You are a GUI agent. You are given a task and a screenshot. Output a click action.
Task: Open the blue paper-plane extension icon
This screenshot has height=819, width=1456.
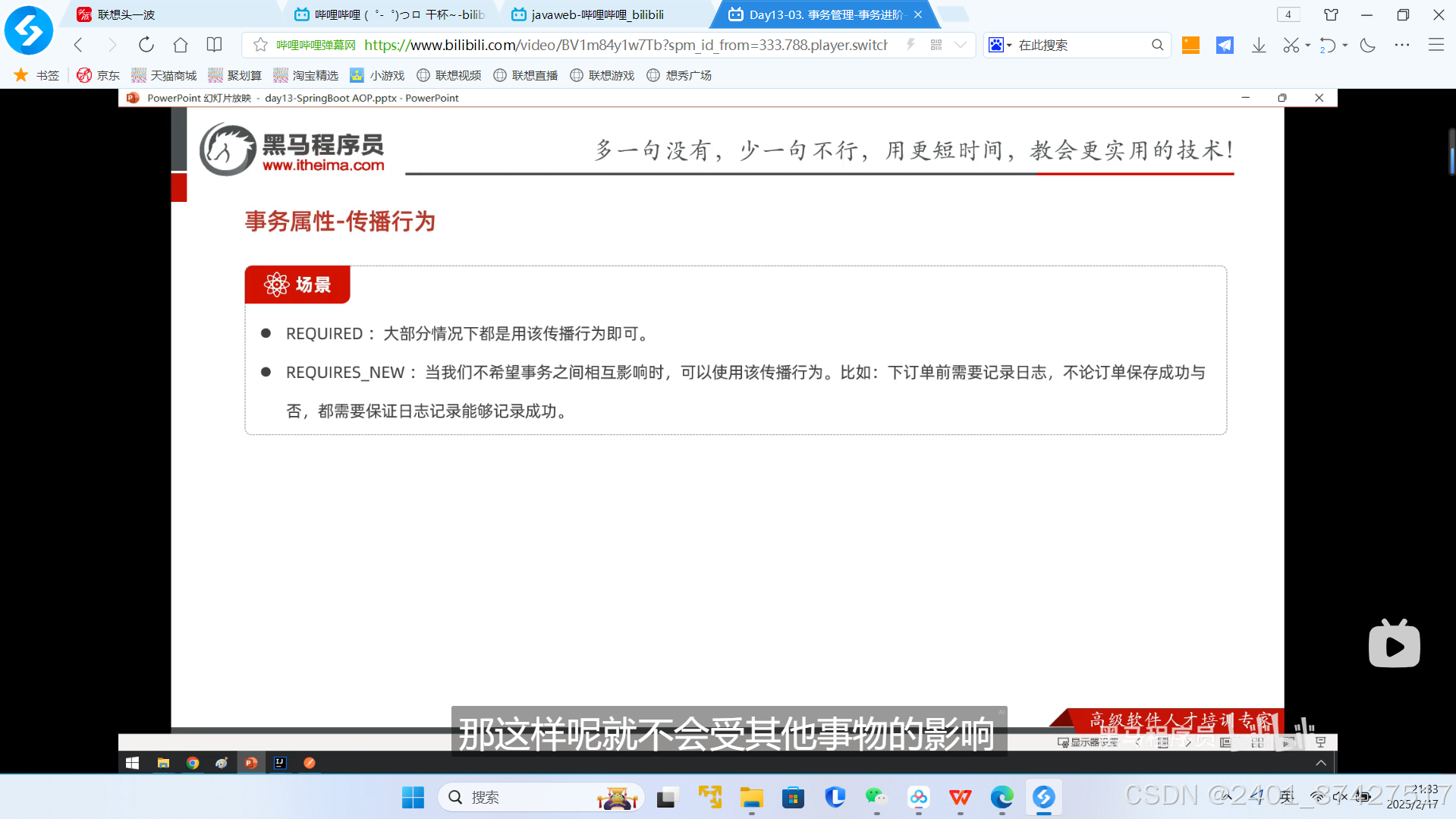(1225, 45)
